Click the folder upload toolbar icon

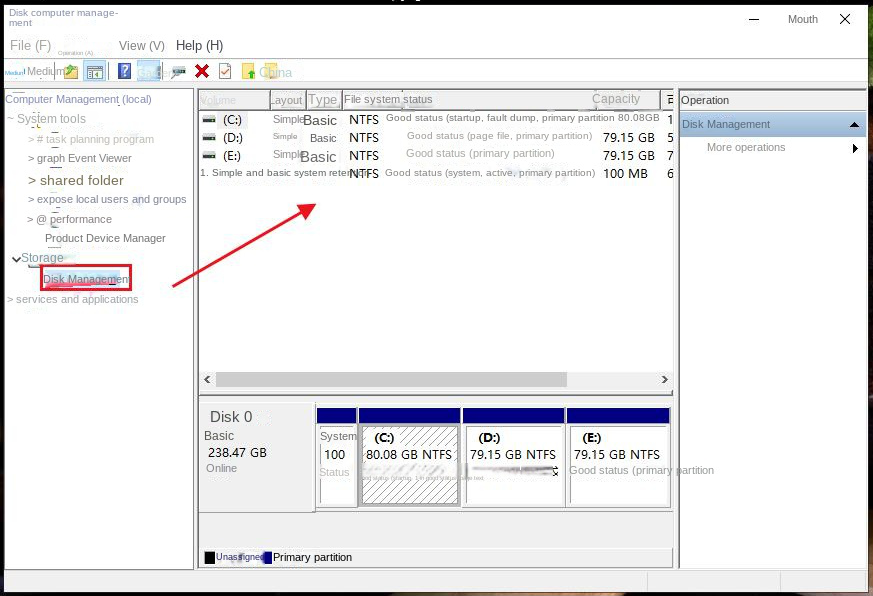(249, 71)
